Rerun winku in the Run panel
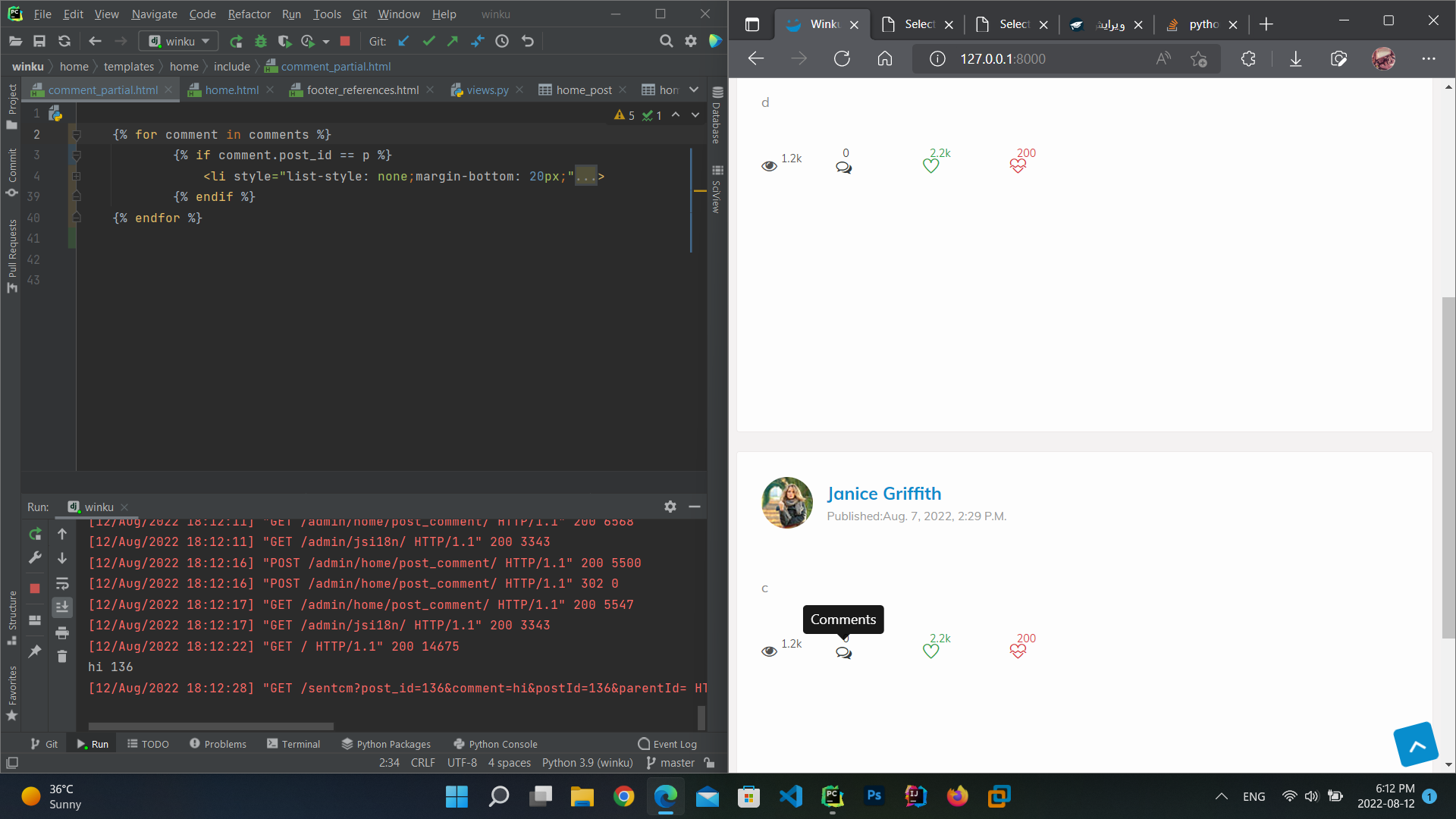Viewport: 1456px width, 819px height. click(35, 535)
